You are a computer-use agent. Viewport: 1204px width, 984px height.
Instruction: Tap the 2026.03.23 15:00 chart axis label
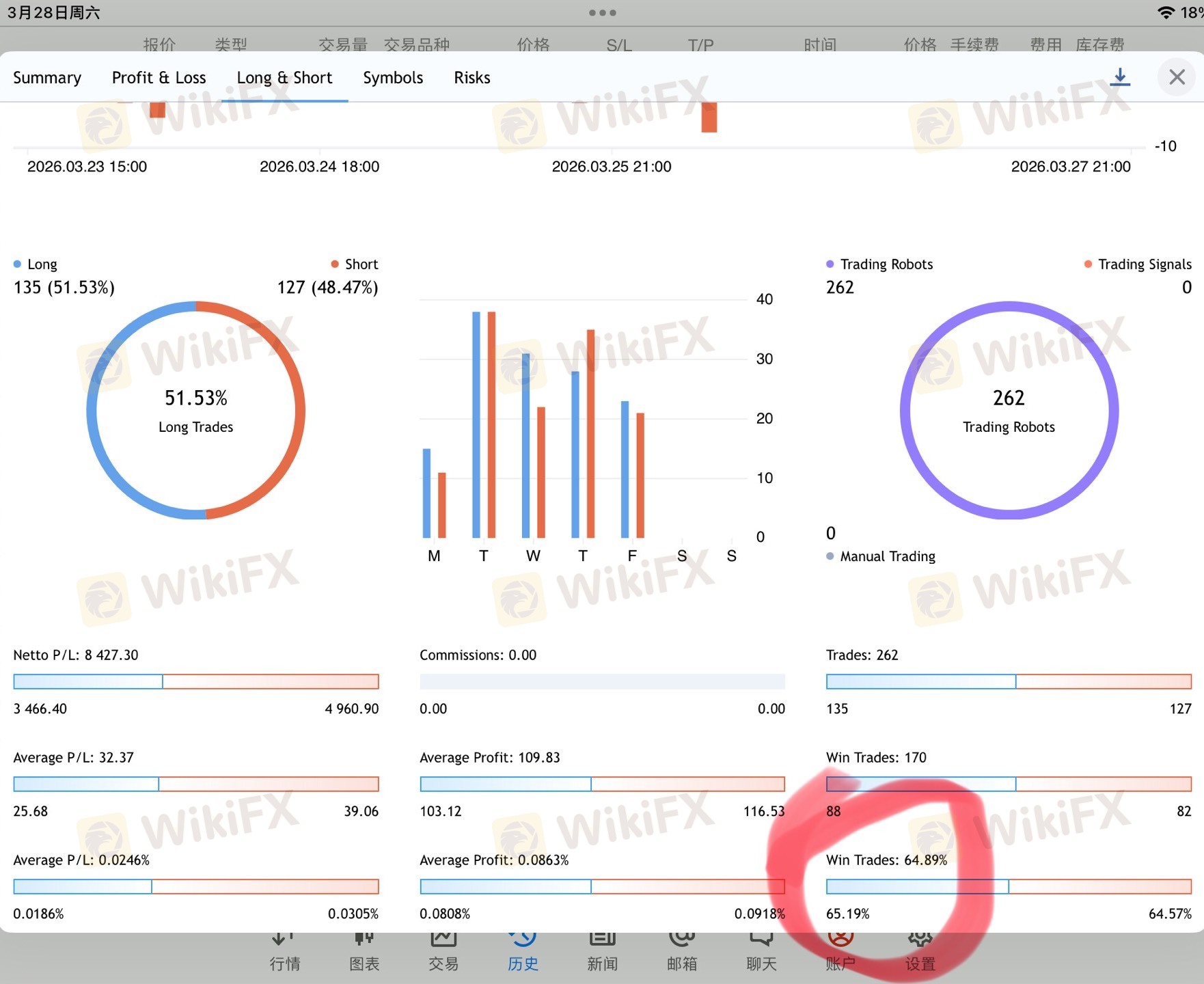tap(87, 167)
